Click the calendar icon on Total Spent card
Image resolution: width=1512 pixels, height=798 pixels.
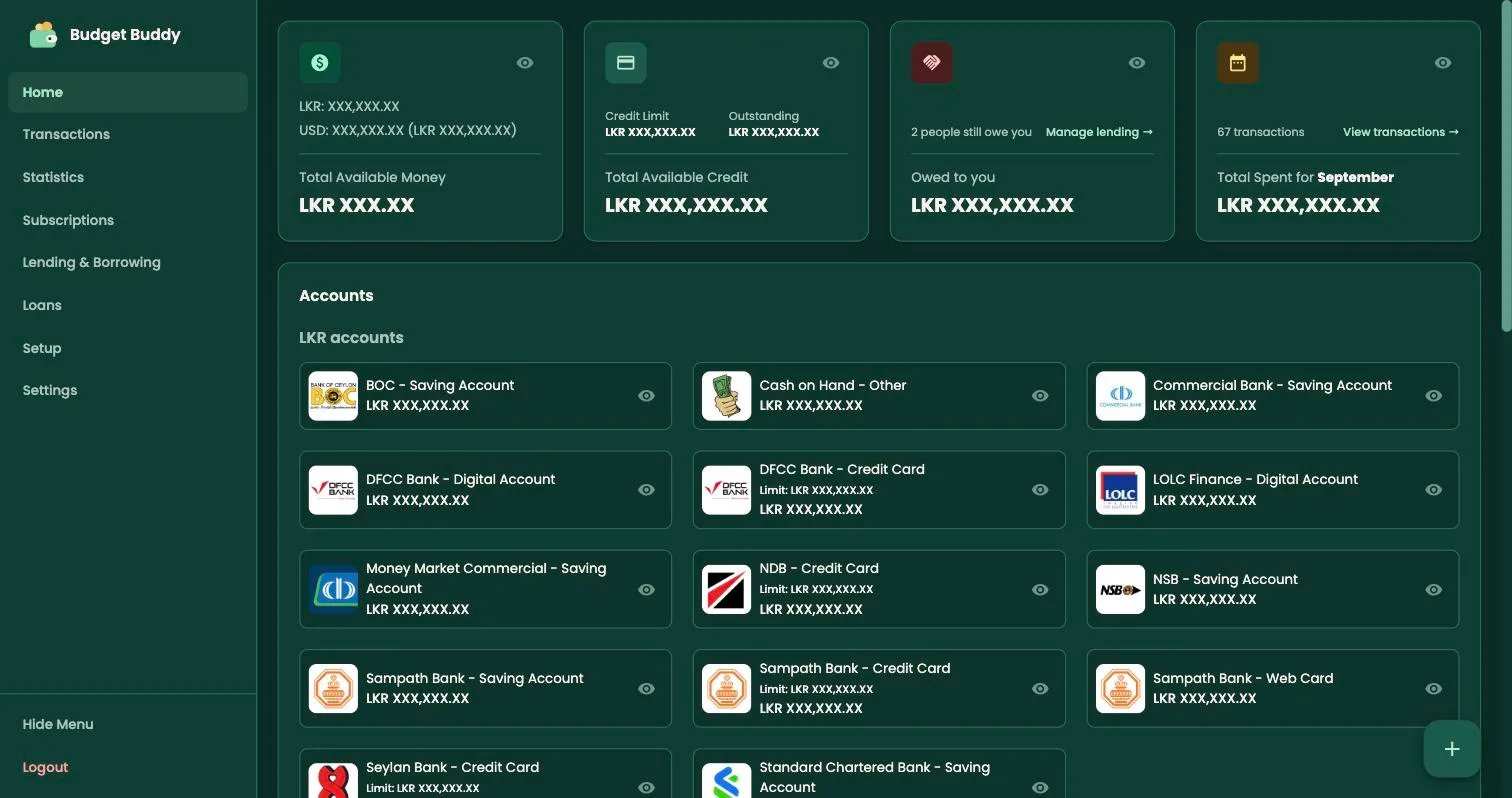(1238, 62)
